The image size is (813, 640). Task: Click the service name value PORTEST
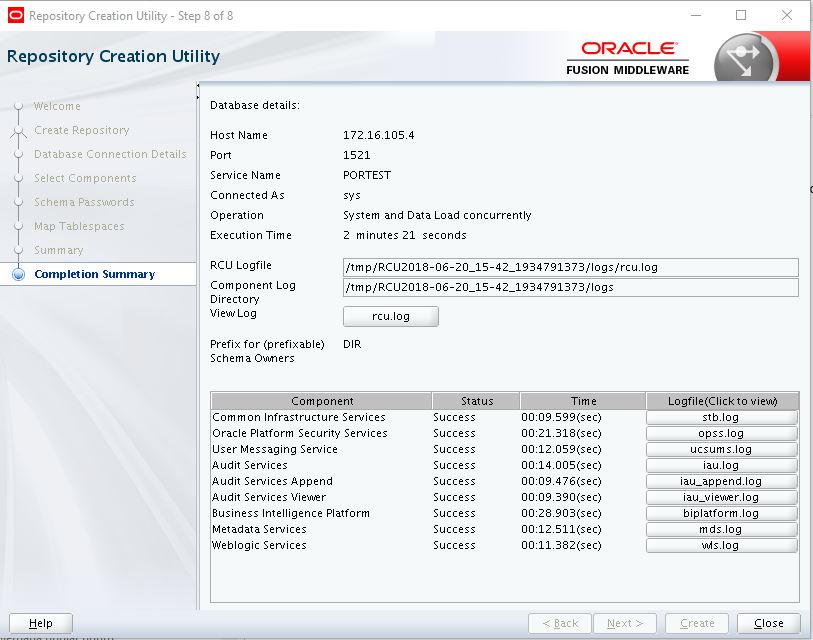coord(367,175)
